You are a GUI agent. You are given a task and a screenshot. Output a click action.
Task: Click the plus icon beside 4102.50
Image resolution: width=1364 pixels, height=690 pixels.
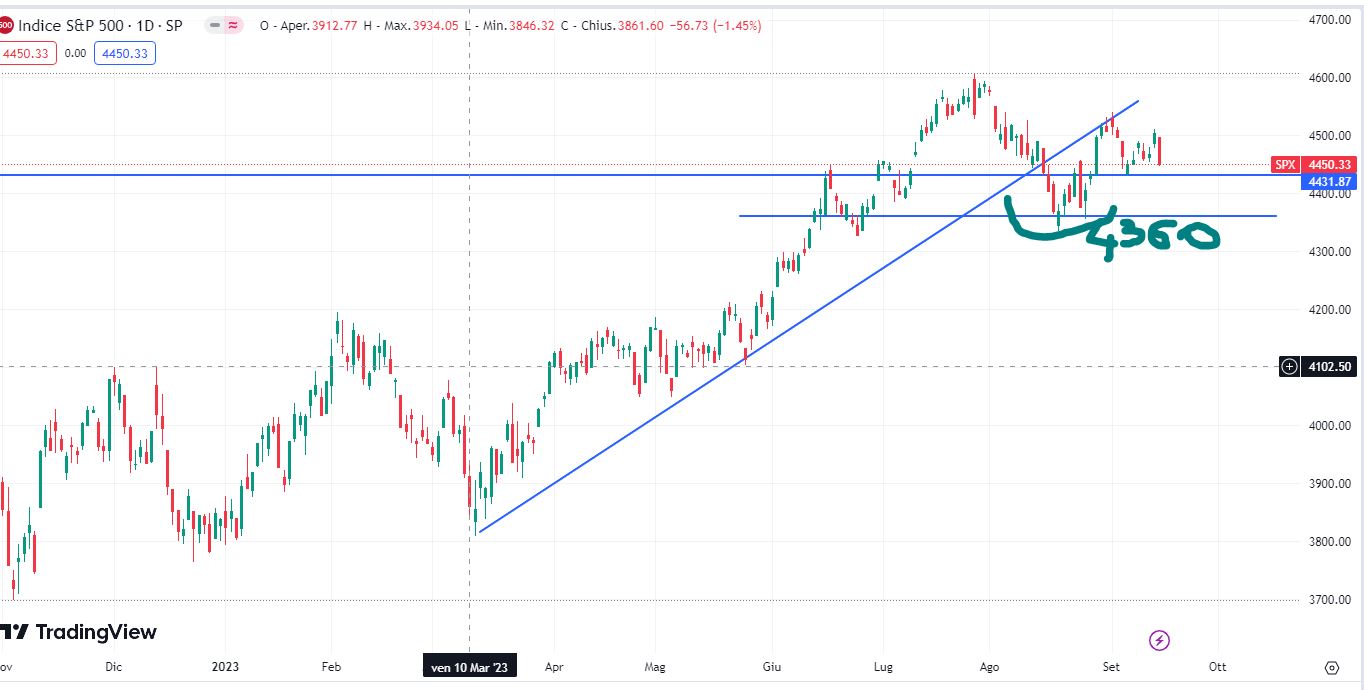pos(1290,367)
